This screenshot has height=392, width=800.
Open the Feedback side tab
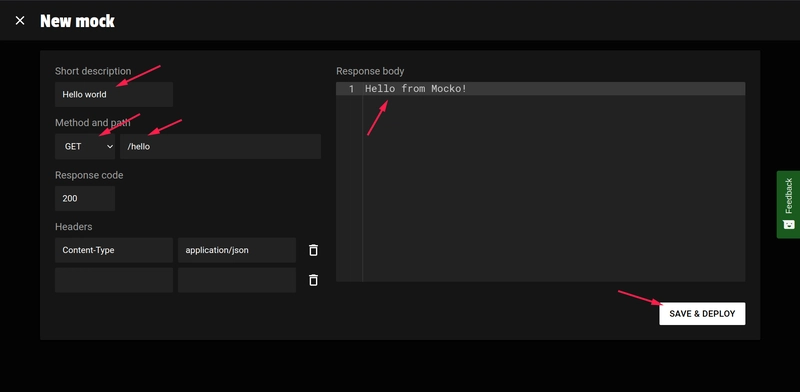coord(788,204)
